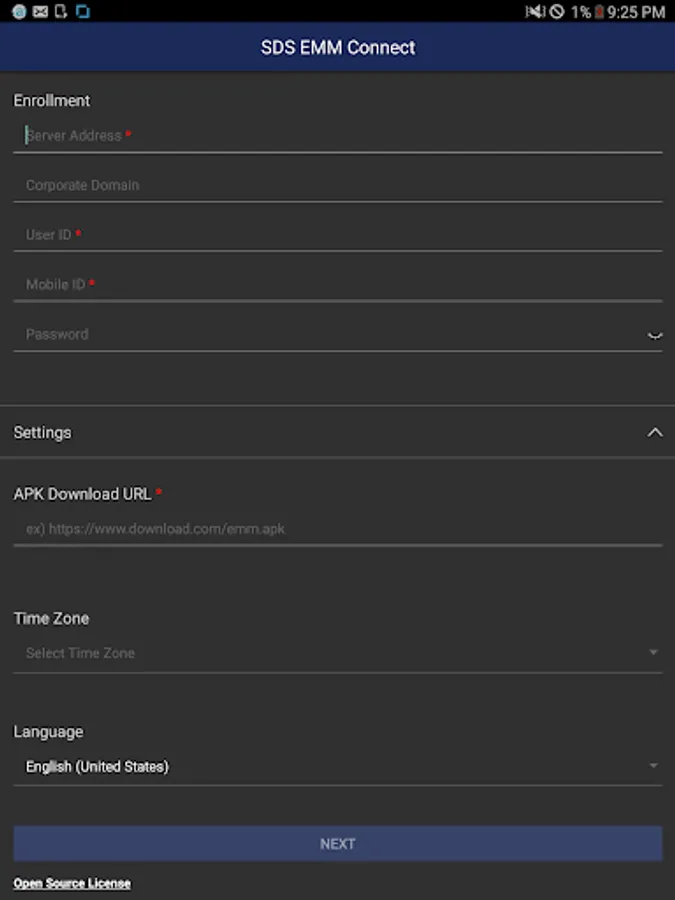Screen dimensions: 675x900
Task: Tap the globe icon in status bar
Action: tap(19, 11)
